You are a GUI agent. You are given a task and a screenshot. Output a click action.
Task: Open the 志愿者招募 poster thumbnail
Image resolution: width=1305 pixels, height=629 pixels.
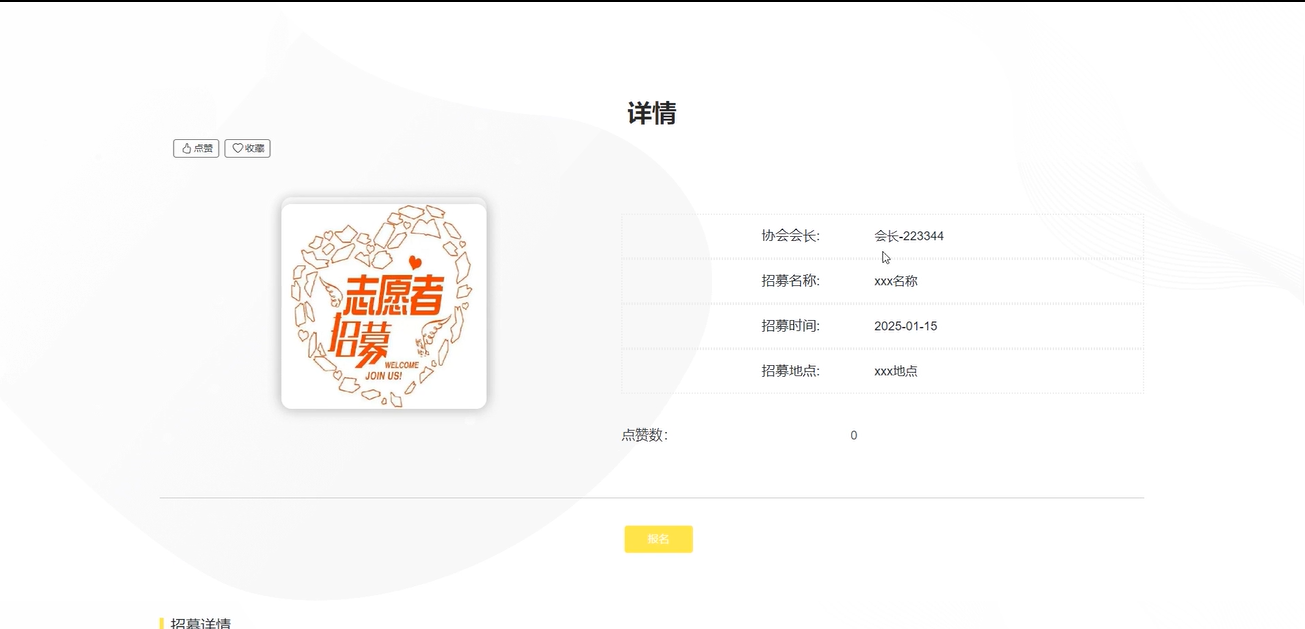point(384,305)
